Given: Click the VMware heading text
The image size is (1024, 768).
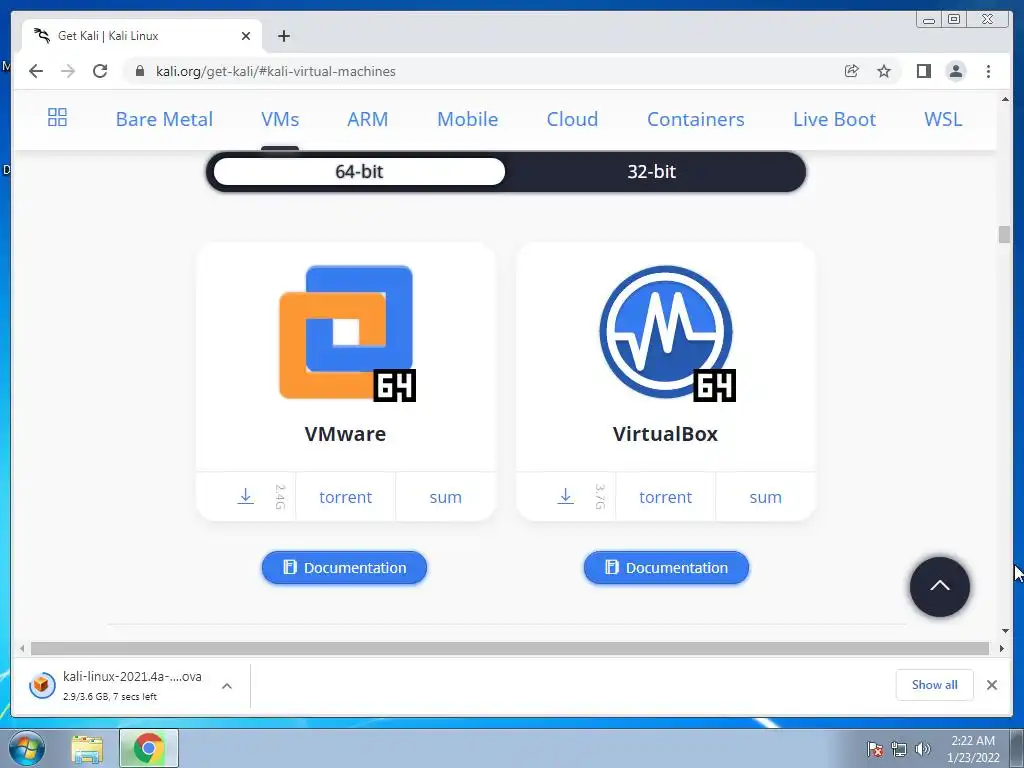Looking at the screenshot, I should (x=345, y=434).
